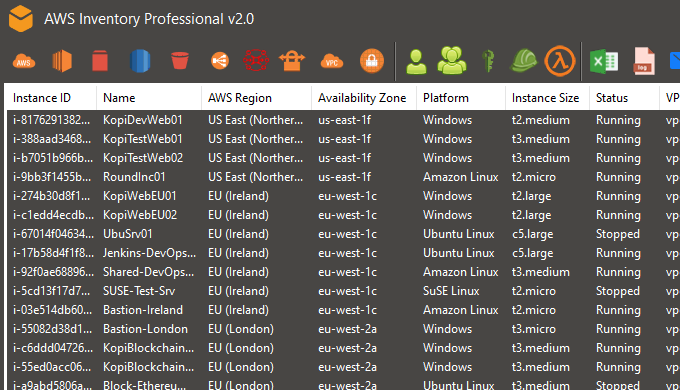This screenshot has height=390, width=680.
Task: Sort by Name column header
Action: (119, 98)
